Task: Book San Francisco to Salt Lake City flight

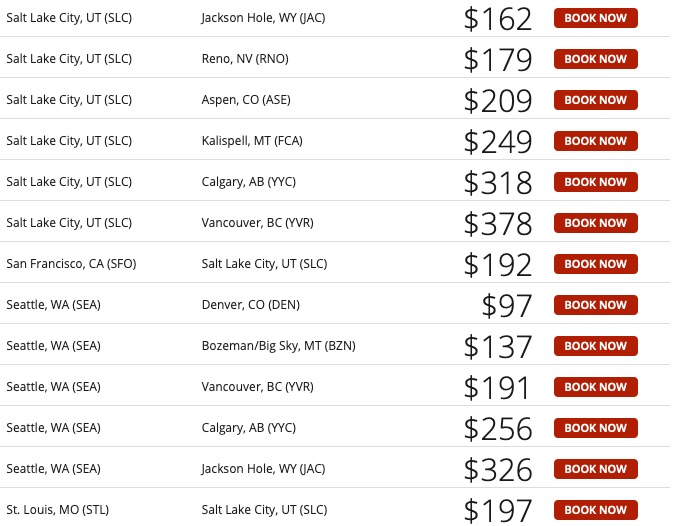Action: pyautogui.click(x=595, y=264)
